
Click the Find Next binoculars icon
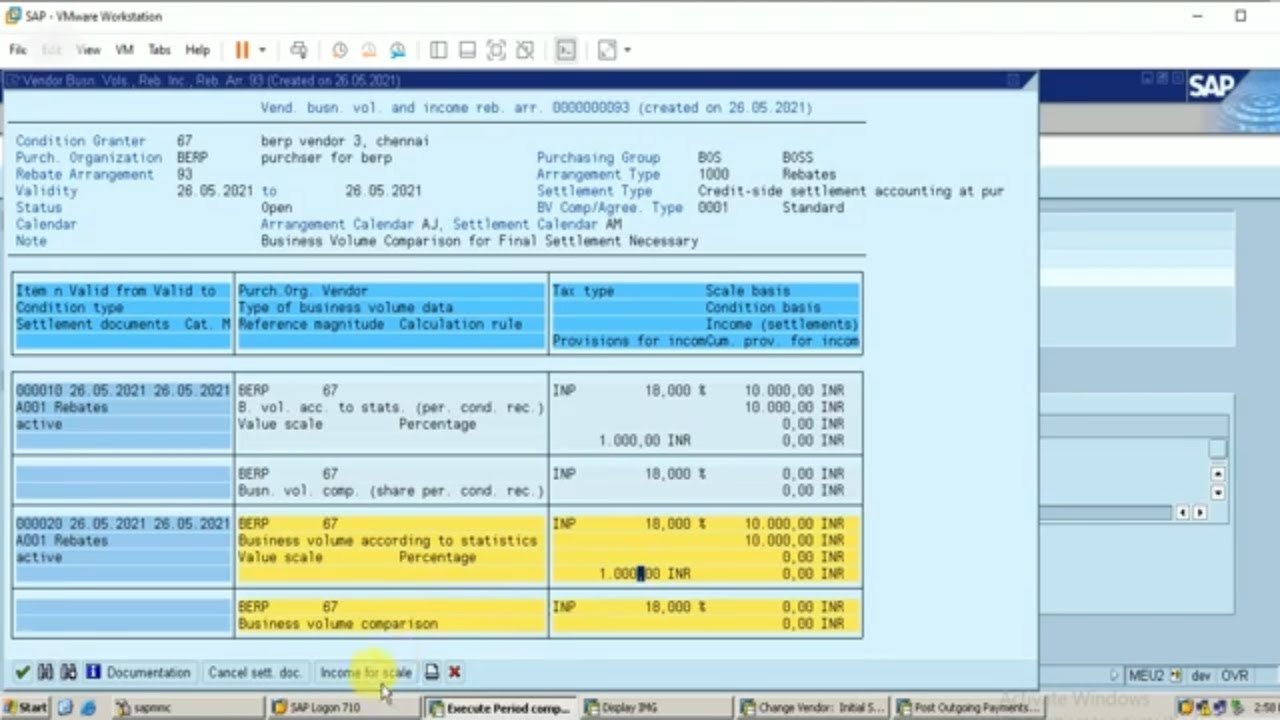(x=68, y=672)
